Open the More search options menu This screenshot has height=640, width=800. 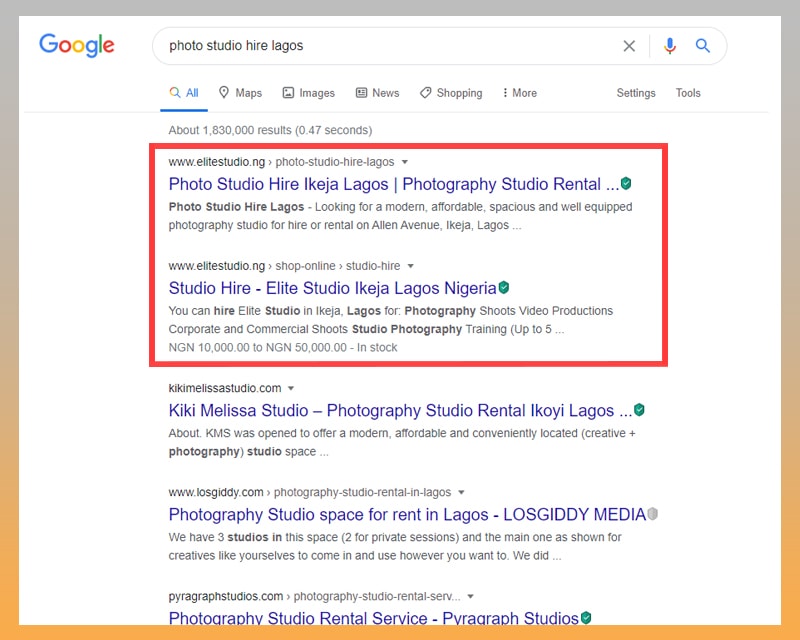pos(519,93)
